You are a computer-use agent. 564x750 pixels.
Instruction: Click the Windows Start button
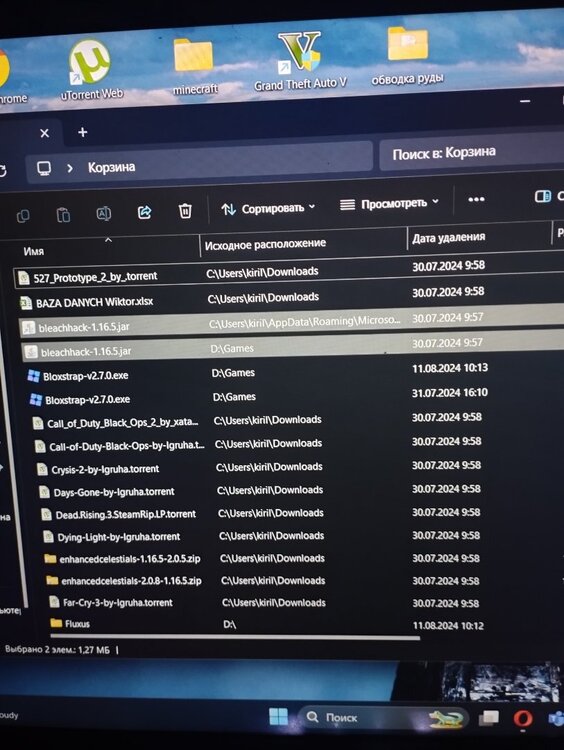coord(278,717)
